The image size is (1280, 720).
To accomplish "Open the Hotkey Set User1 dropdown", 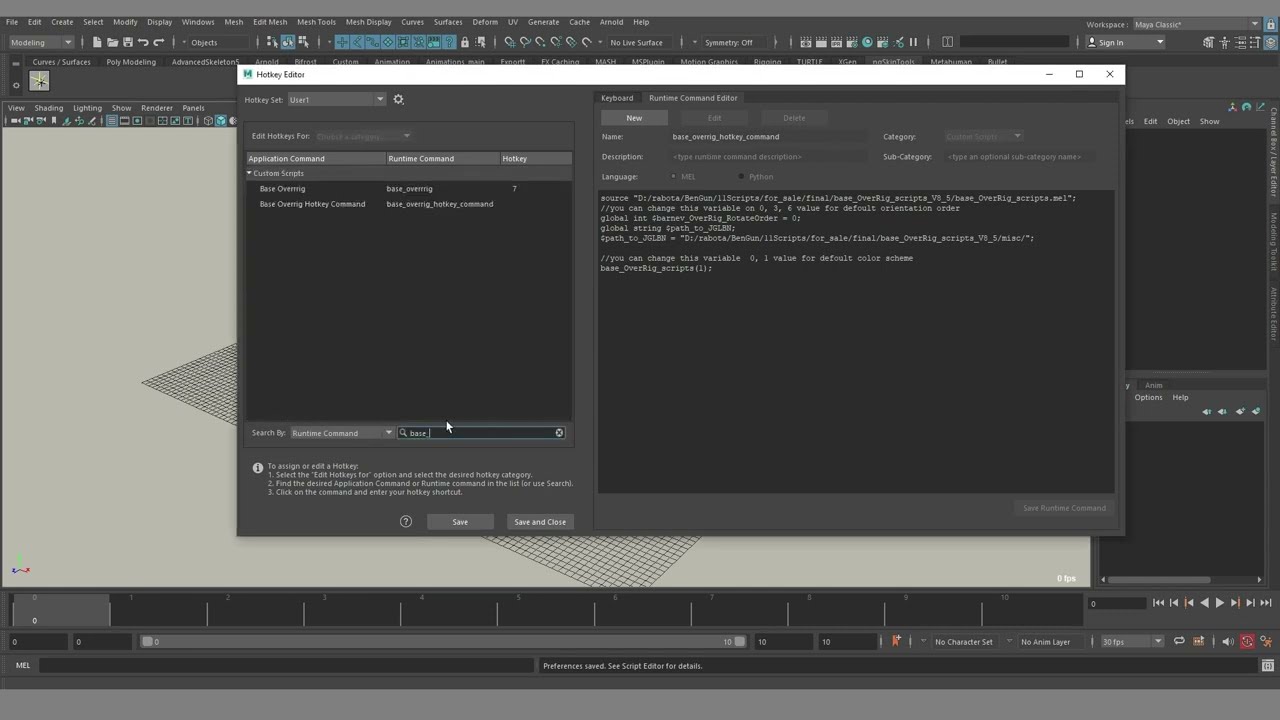I will 336,99.
